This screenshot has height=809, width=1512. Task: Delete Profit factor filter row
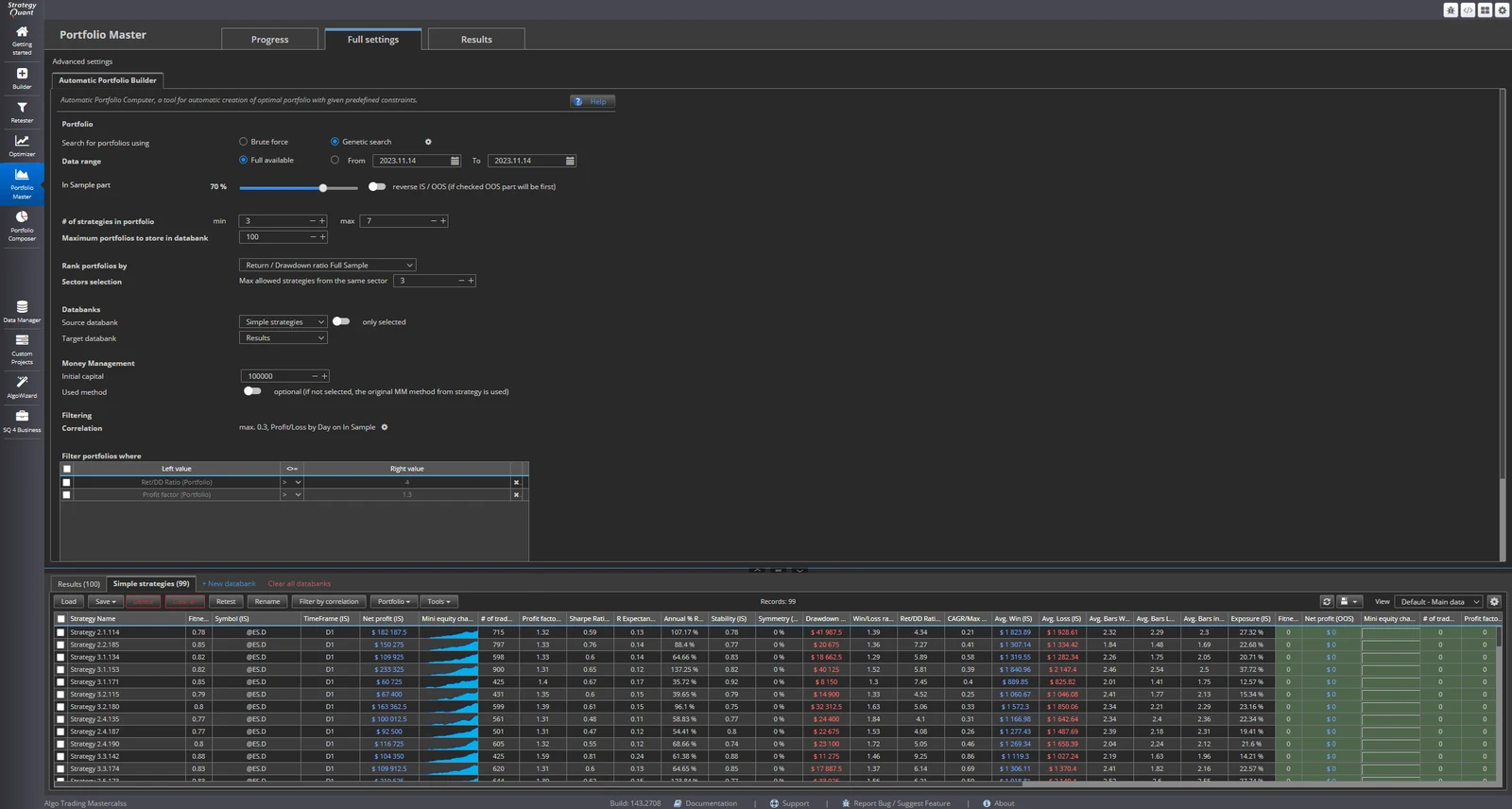(x=516, y=494)
